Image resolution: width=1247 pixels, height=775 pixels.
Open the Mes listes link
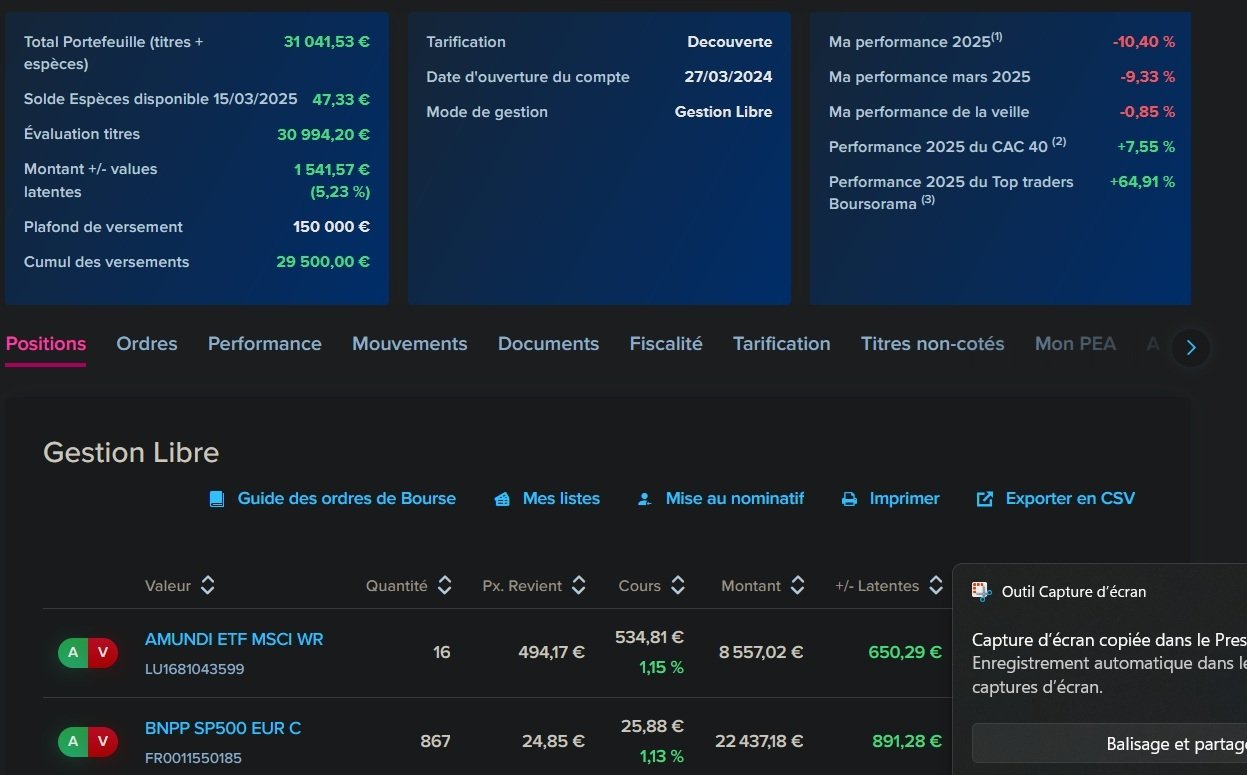pos(562,499)
